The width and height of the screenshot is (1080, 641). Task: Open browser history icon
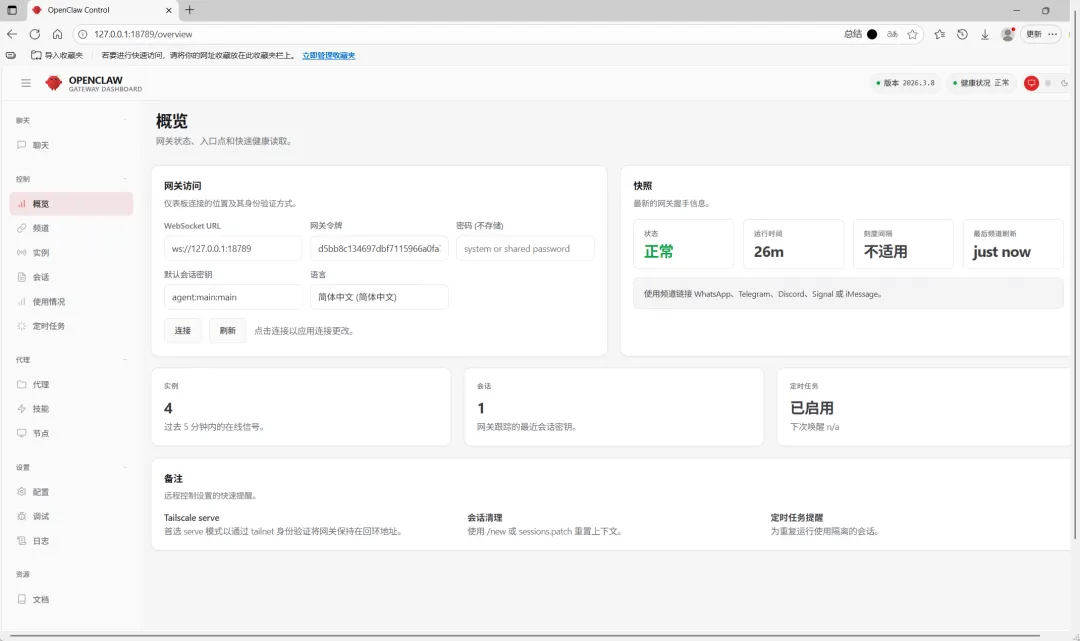962,34
